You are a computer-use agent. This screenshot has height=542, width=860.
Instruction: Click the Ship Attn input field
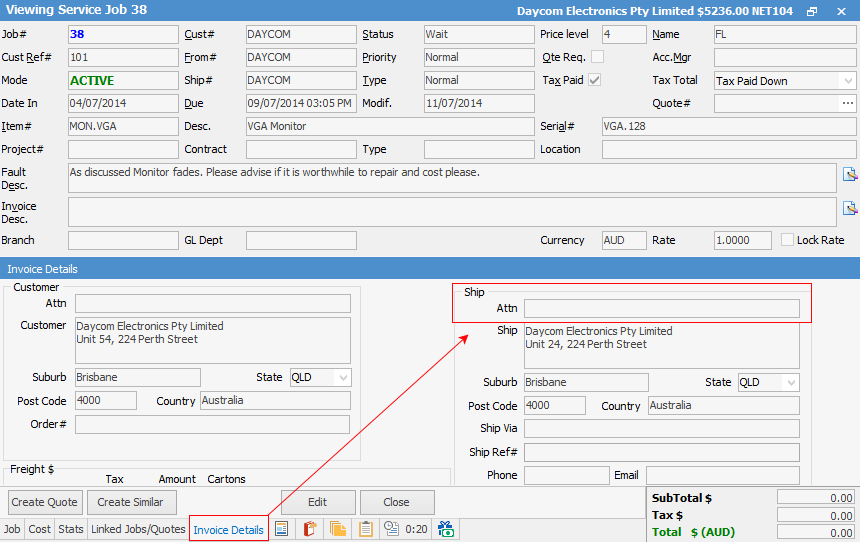coord(661,309)
